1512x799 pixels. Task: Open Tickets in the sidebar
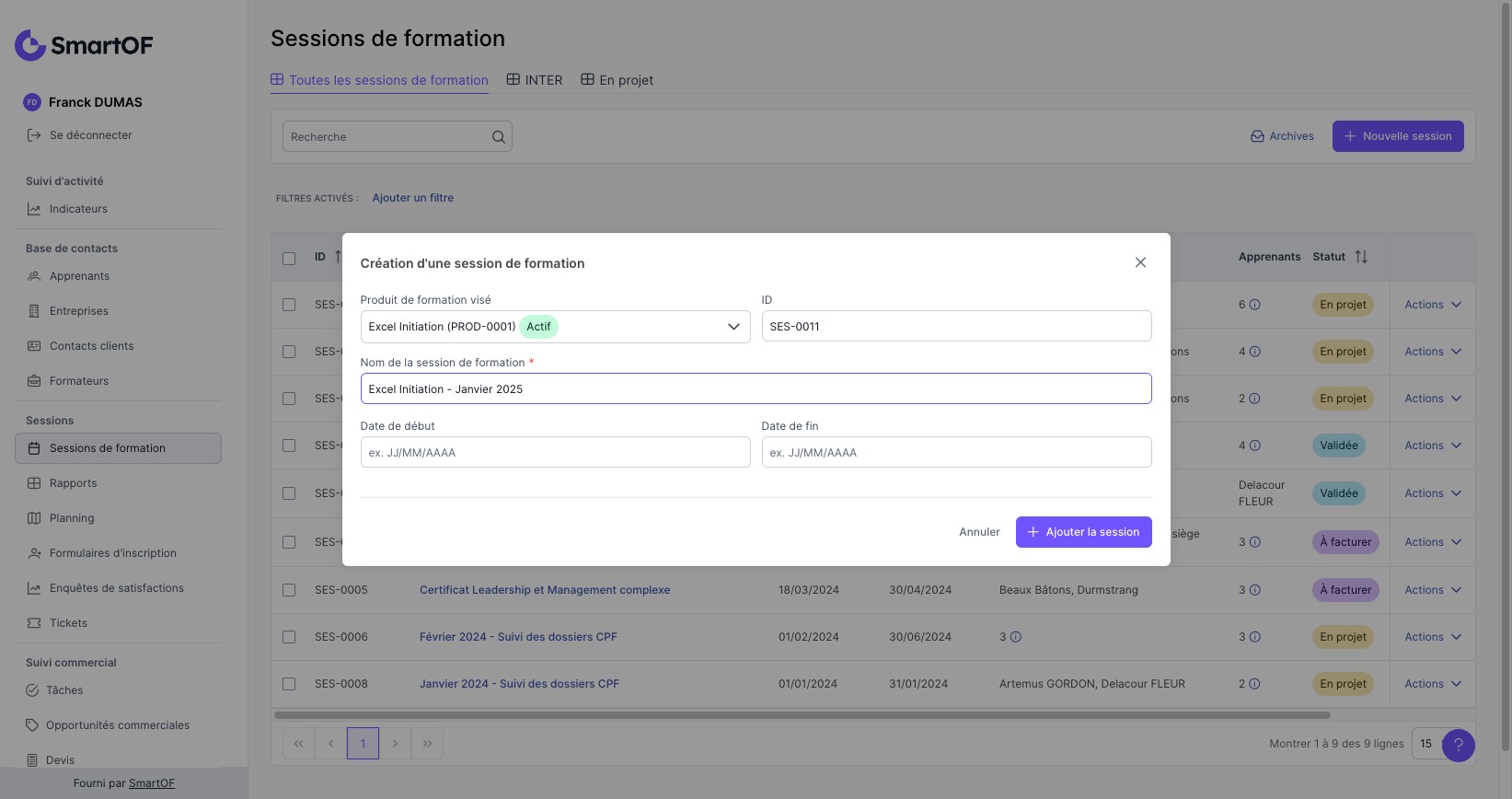click(x=68, y=623)
